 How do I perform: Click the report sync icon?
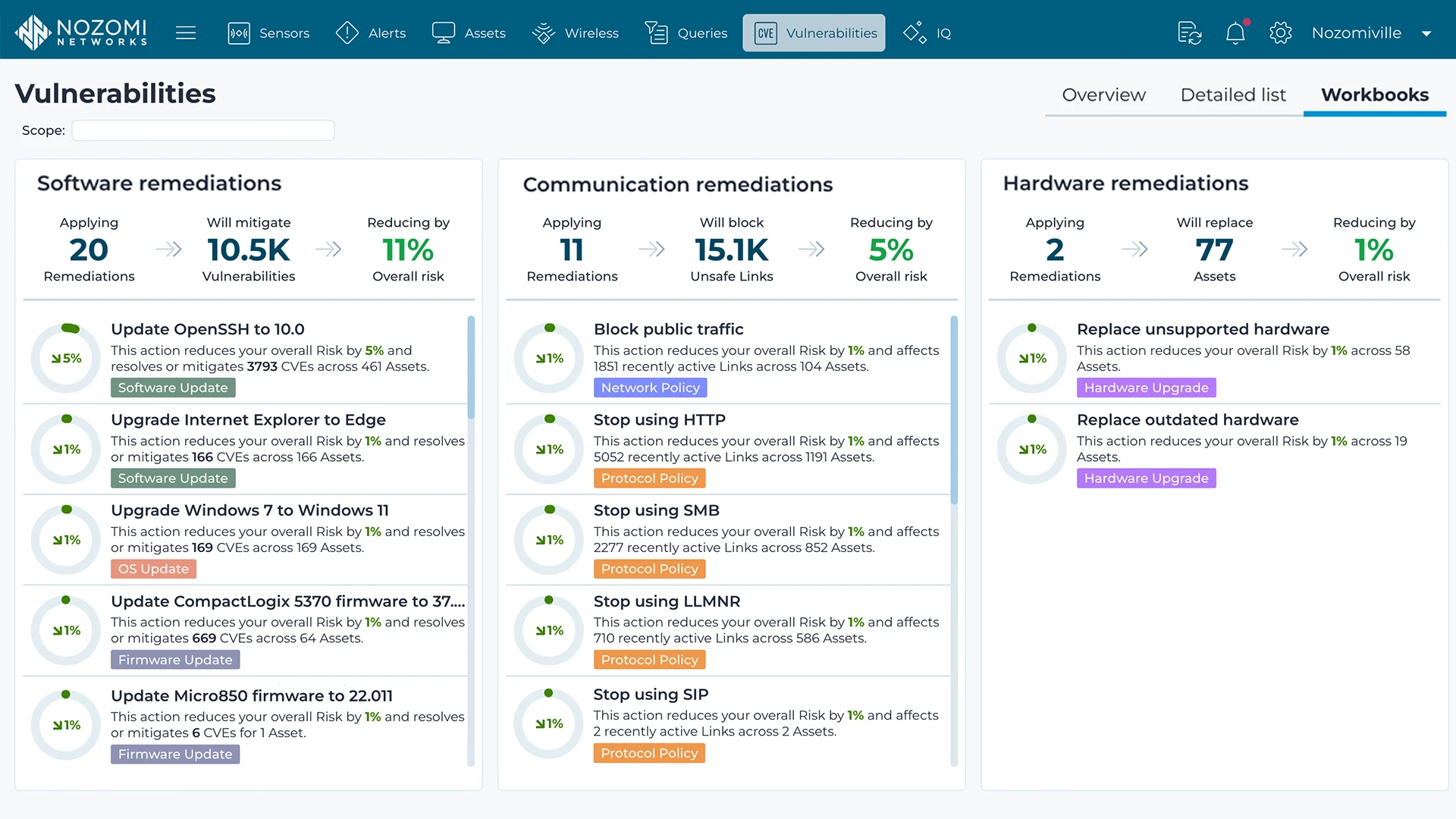[1189, 33]
